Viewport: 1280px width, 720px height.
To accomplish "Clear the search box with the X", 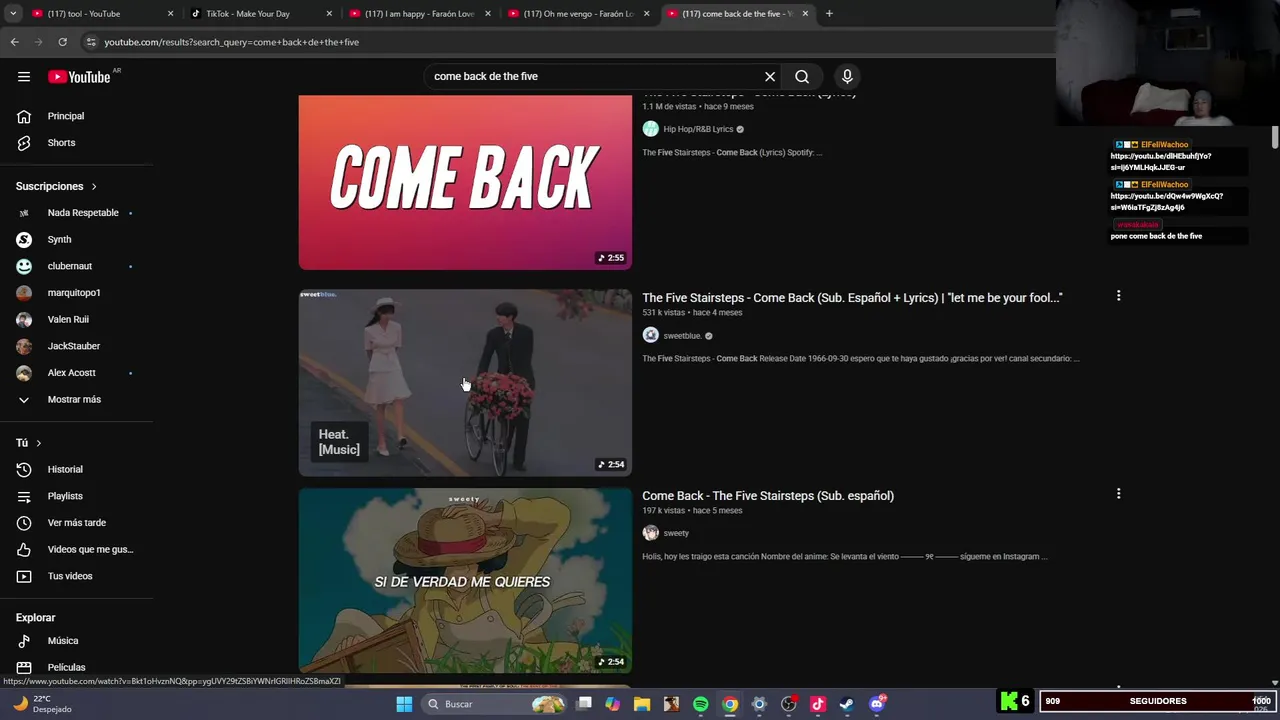I will click(770, 77).
